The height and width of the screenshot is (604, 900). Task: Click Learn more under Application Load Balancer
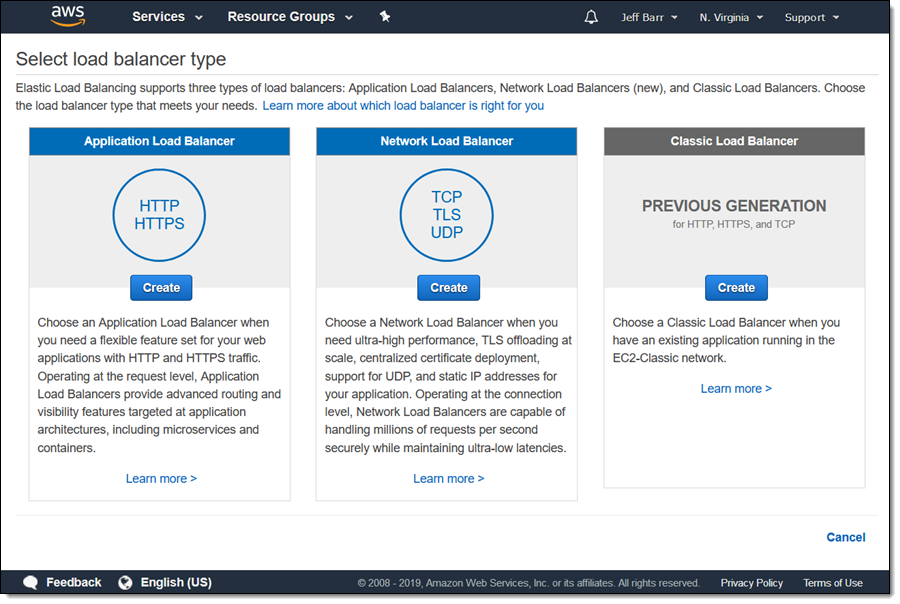point(161,478)
